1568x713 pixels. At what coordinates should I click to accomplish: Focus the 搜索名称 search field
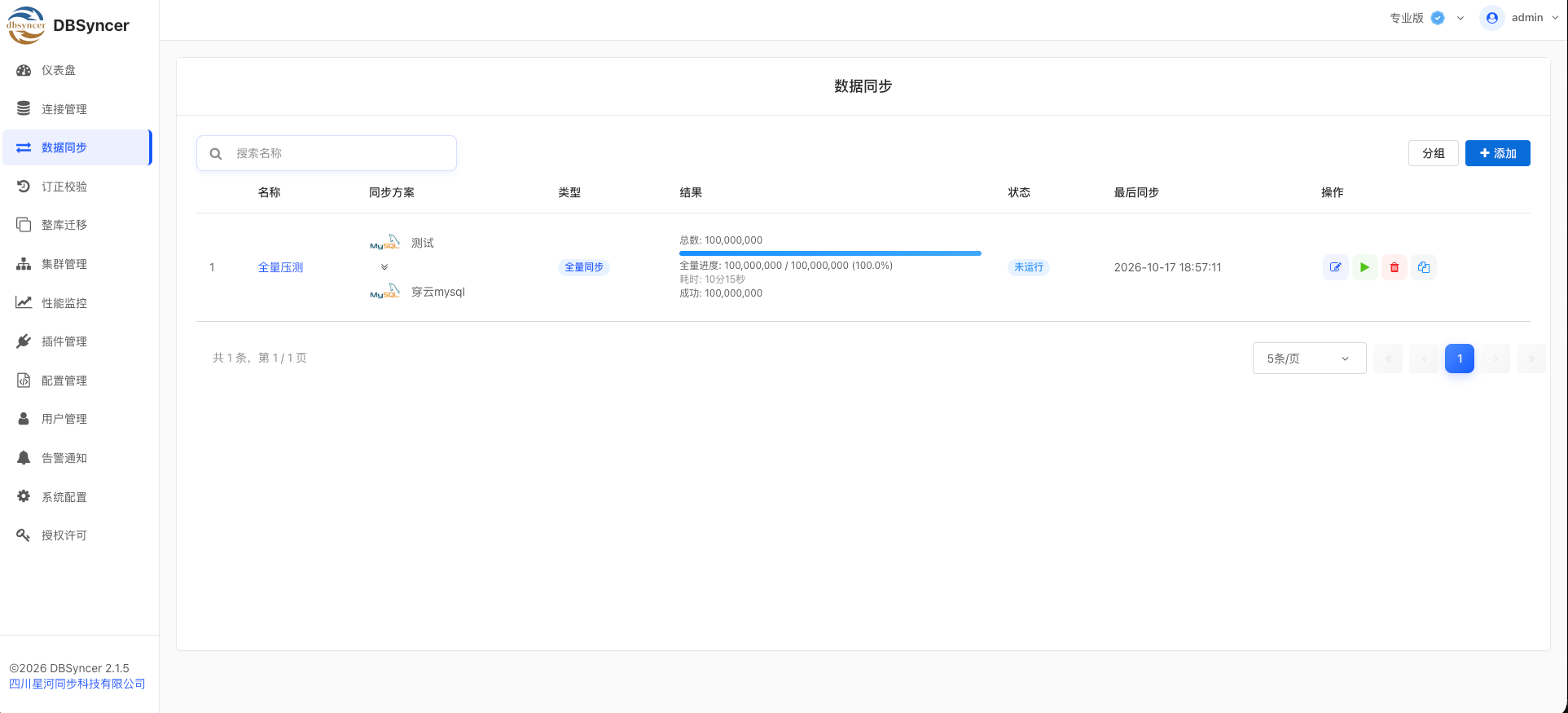pos(327,153)
